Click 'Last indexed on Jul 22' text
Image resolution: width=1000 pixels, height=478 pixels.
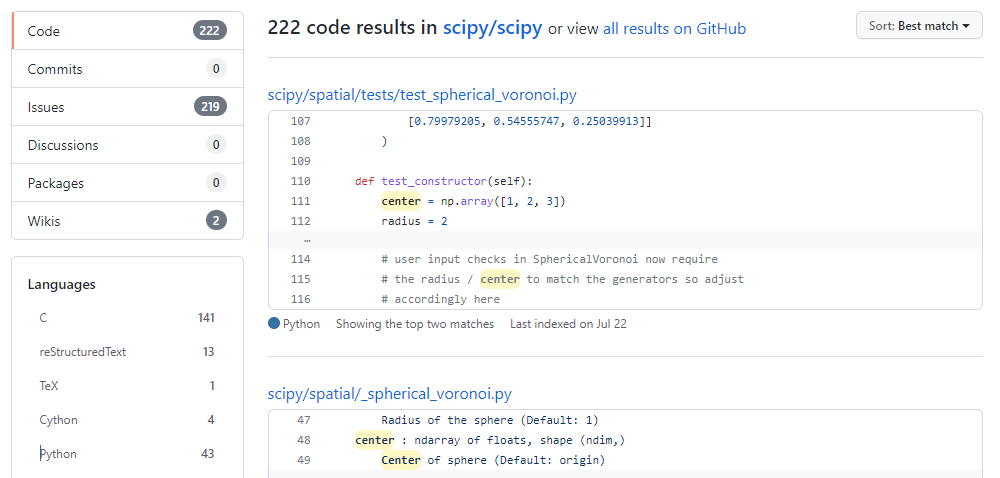tap(568, 324)
